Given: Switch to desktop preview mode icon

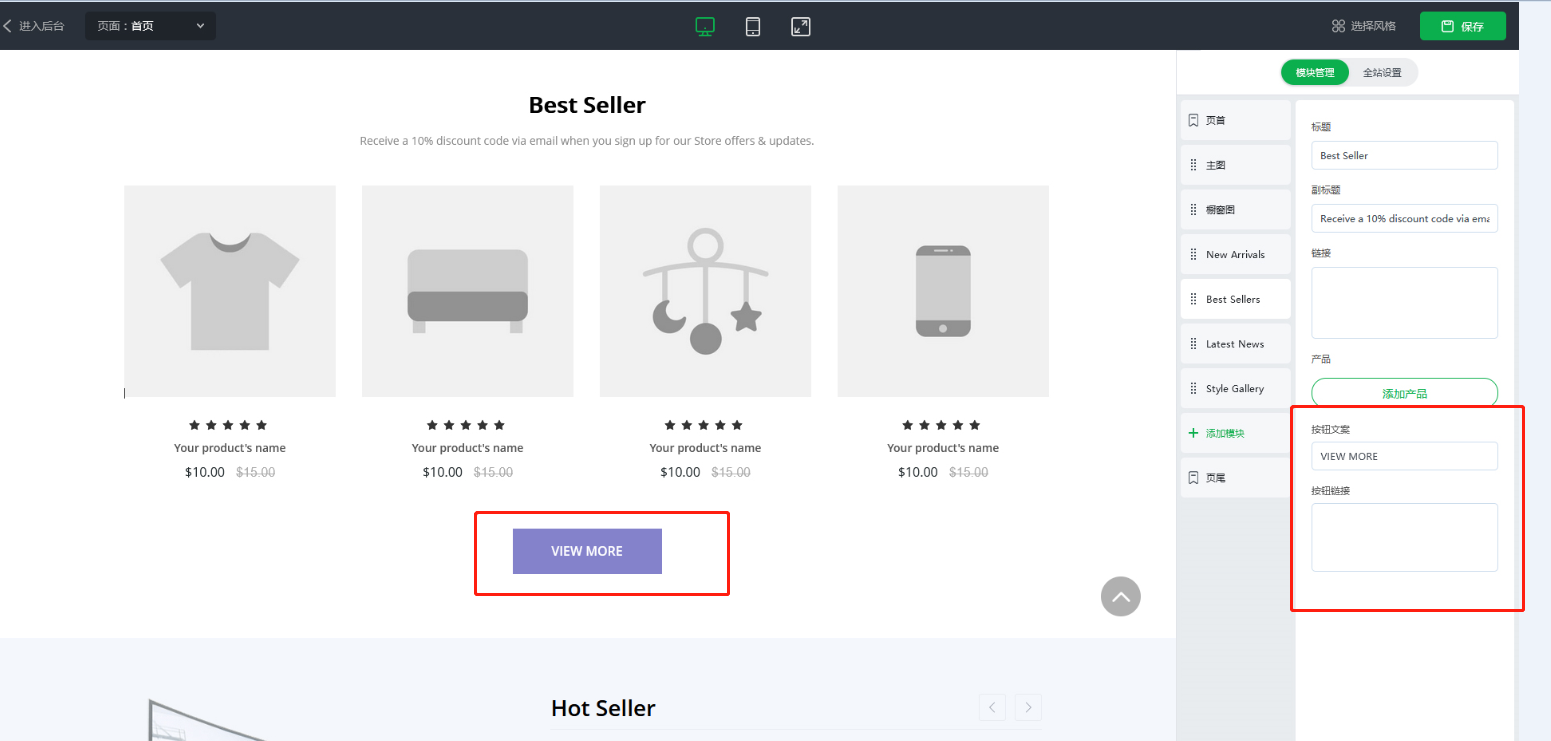Looking at the screenshot, I should 705,27.
